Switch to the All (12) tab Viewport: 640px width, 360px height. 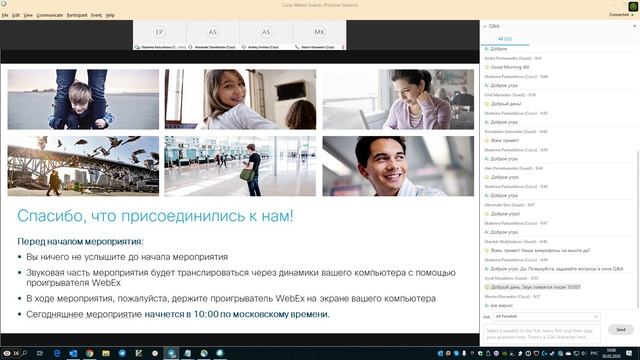click(x=505, y=39)
